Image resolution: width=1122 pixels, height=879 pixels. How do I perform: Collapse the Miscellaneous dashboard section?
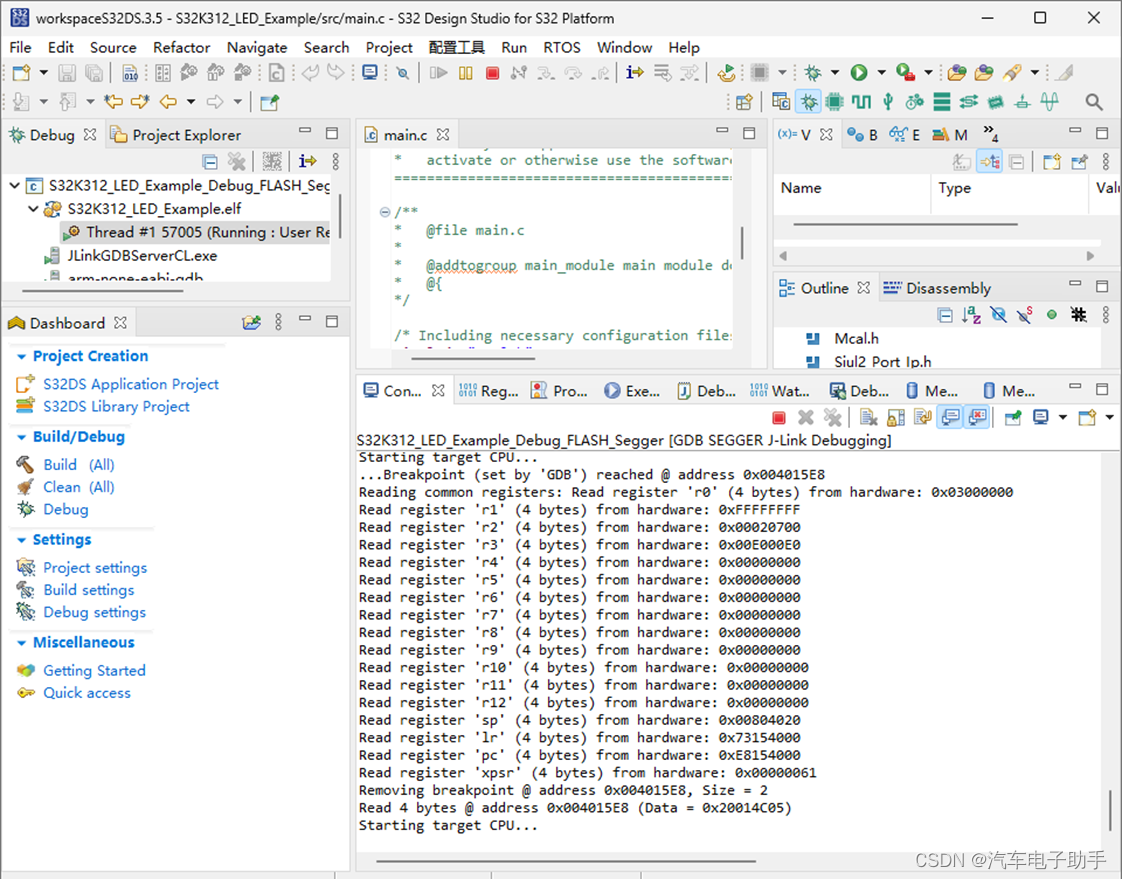point(21,643)
